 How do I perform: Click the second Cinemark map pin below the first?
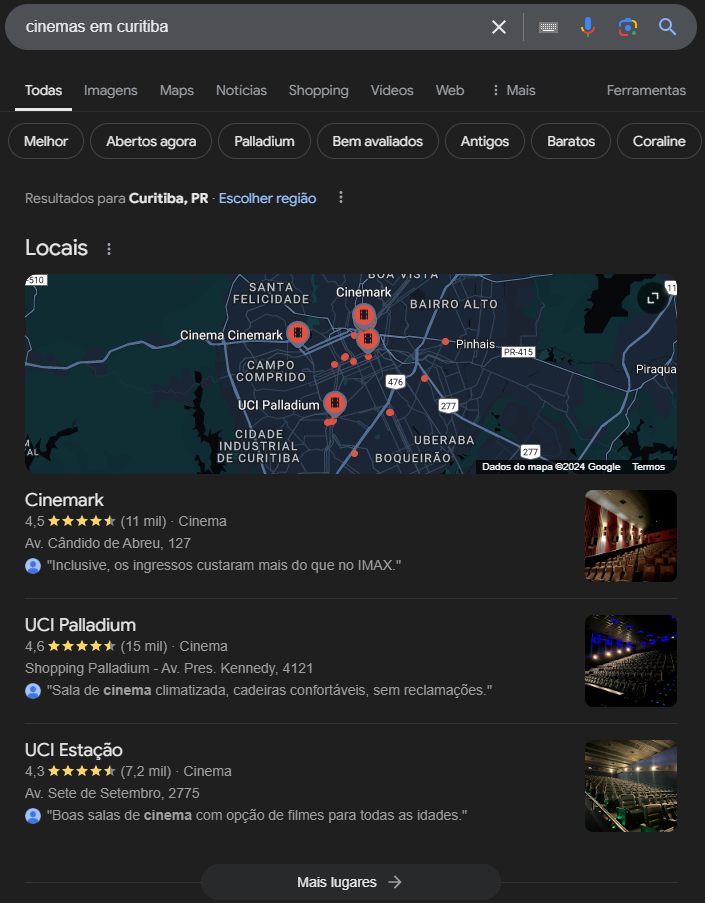367,340
